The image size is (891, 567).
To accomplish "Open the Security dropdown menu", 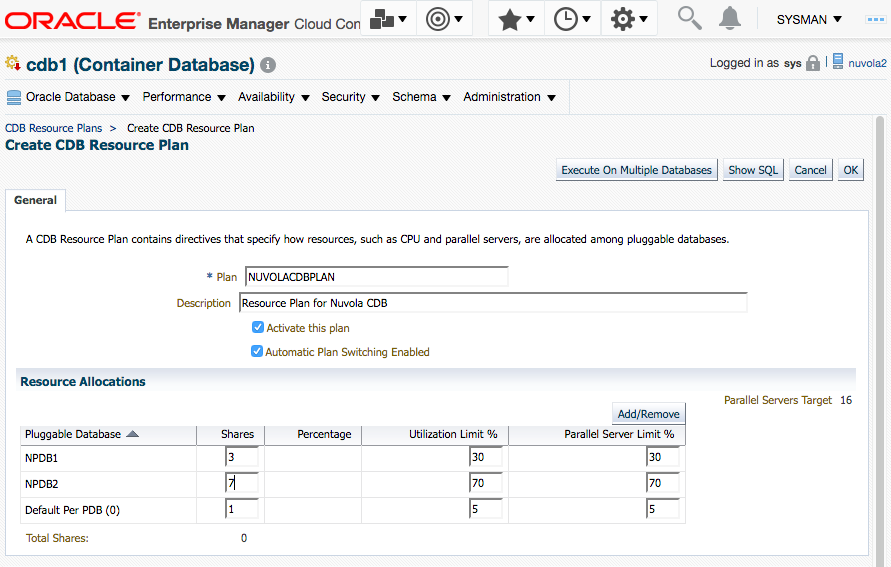I will (x=350, y=97).
